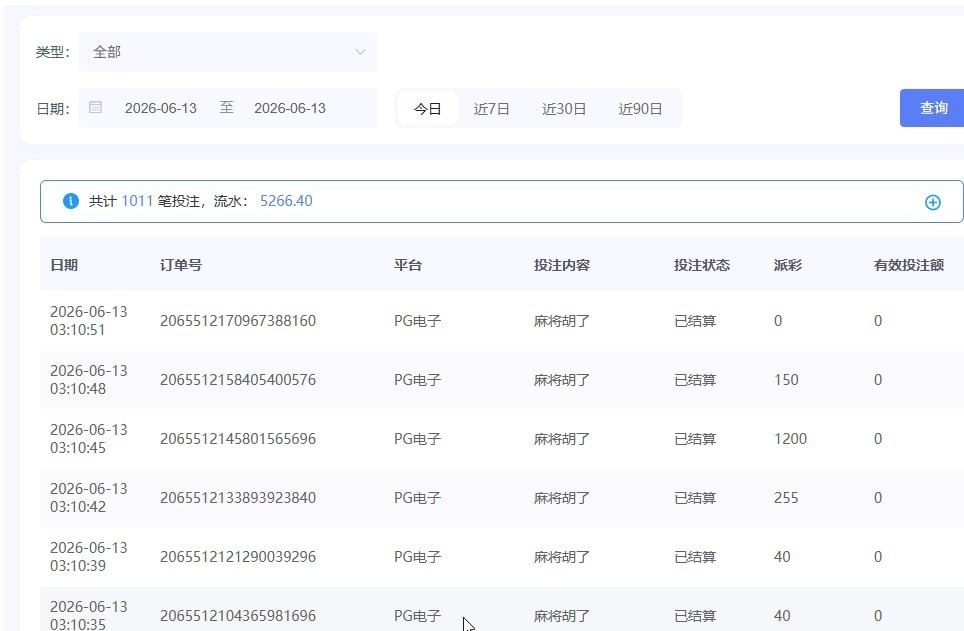The image size is (964, 631).
Task: Click order number 2065512121290039296
Action: (238, 557)
